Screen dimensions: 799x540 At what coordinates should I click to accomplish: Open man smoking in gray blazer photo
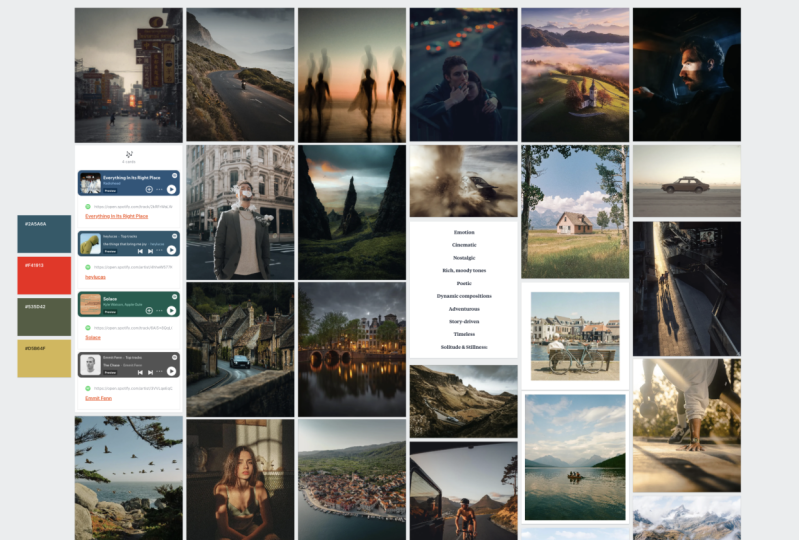(240, 212)
